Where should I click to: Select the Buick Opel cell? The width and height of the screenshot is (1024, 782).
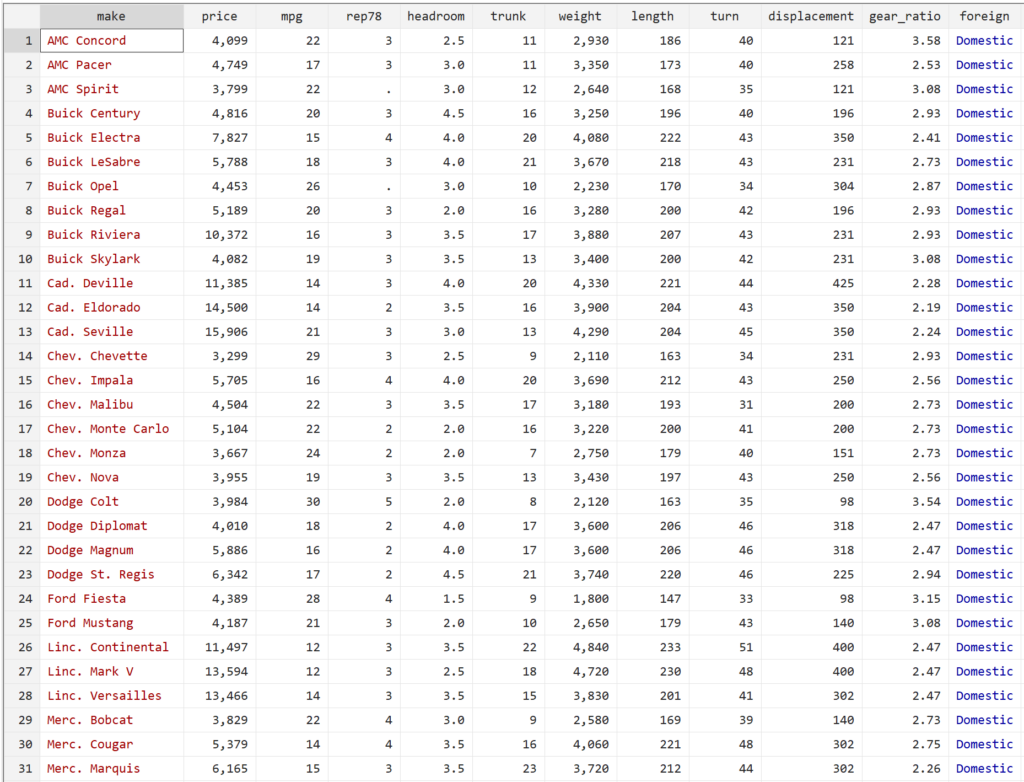coord(112,186)
